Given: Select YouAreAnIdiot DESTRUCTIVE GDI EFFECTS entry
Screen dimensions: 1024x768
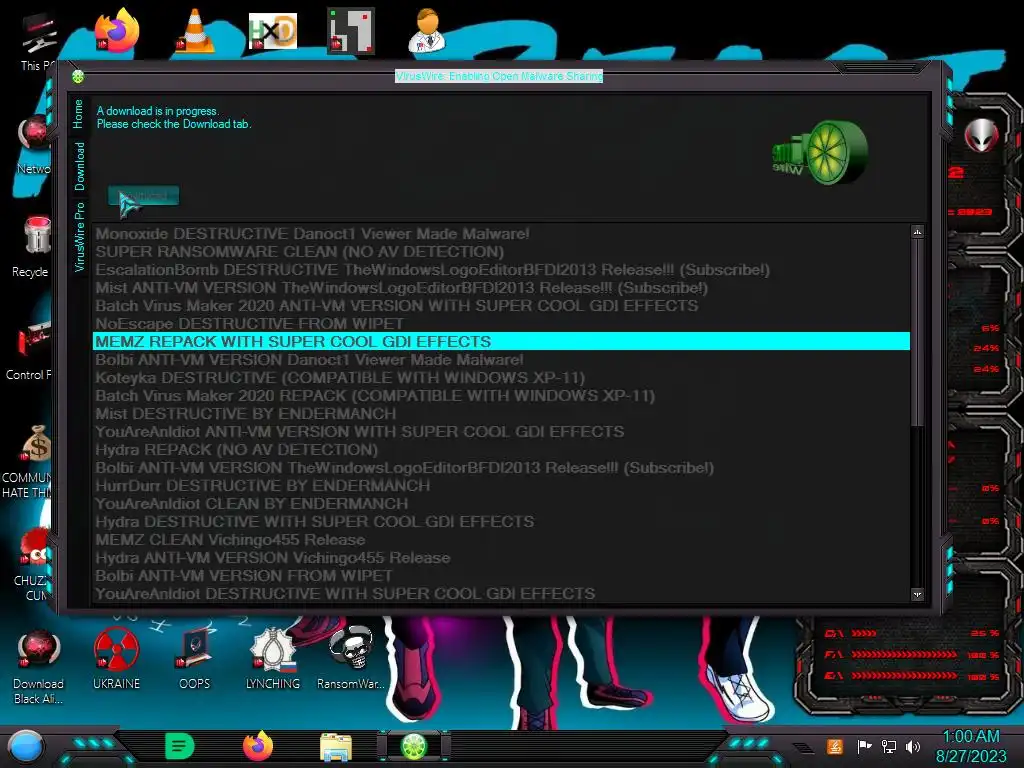Looking at the screenshot, I should point(502,594).
